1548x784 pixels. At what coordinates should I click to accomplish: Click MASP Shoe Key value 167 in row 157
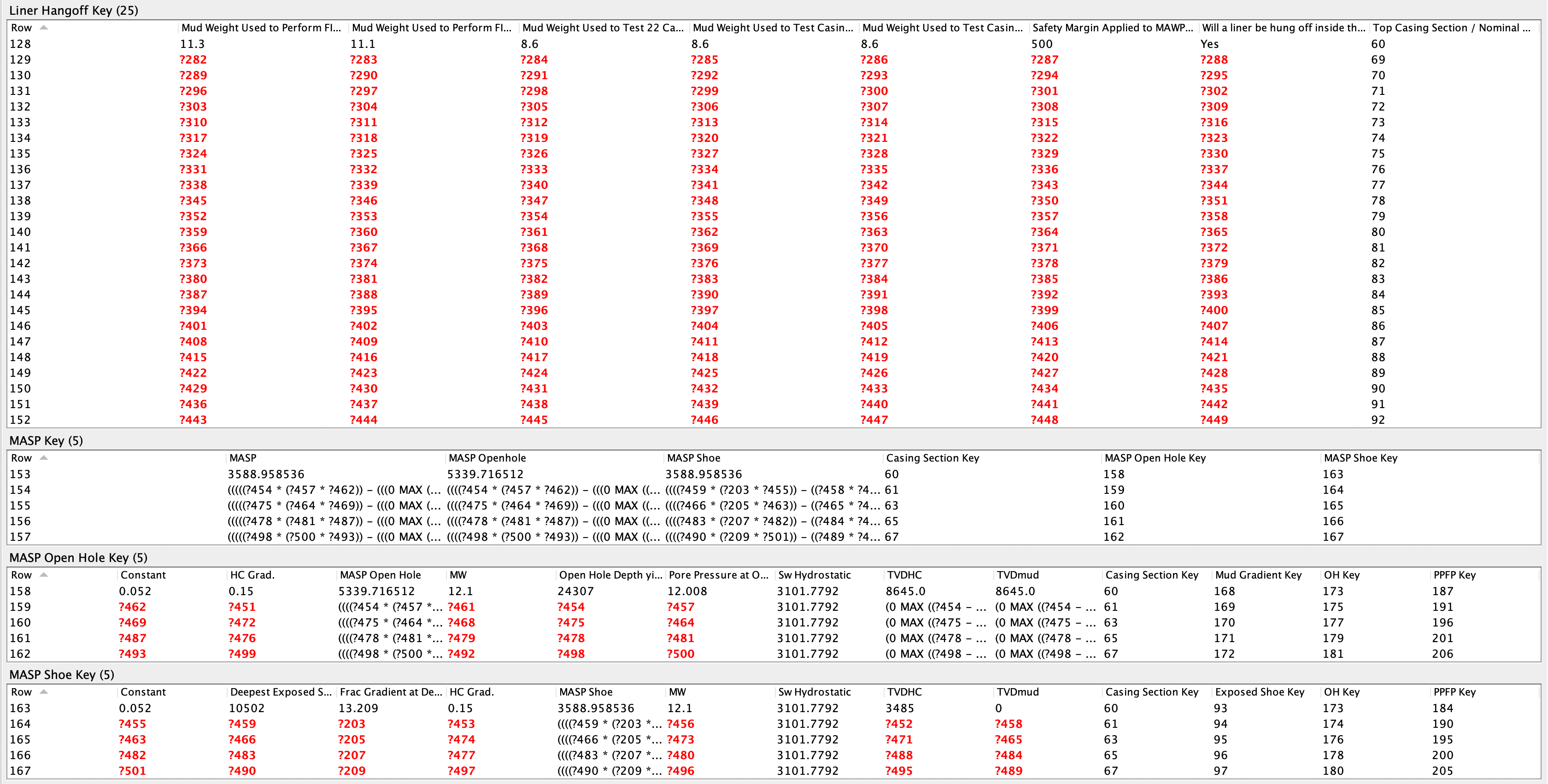pos(1333,537)
